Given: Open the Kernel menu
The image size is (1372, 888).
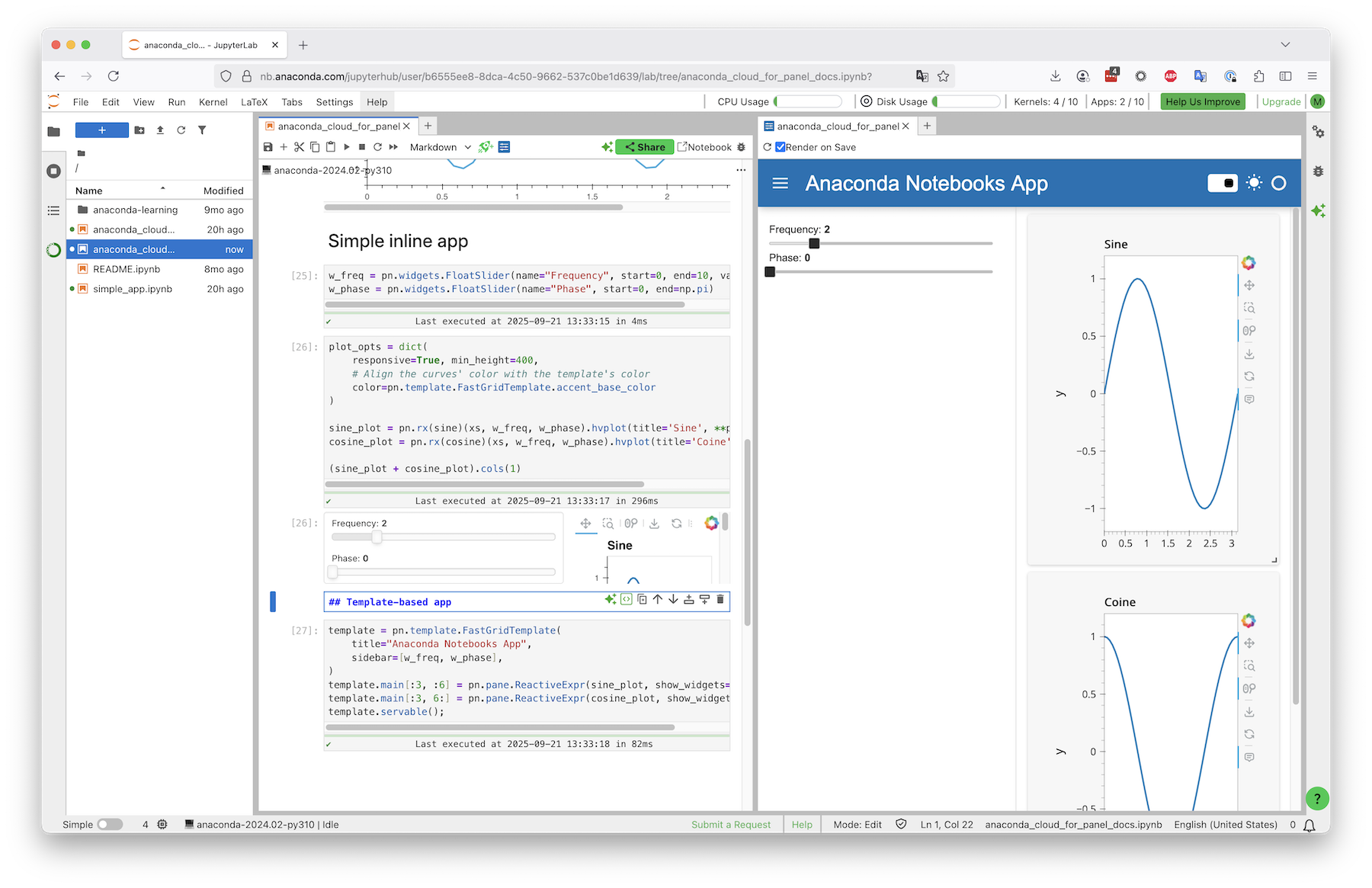Looking at the screenshot, I should tap(213, 102).
